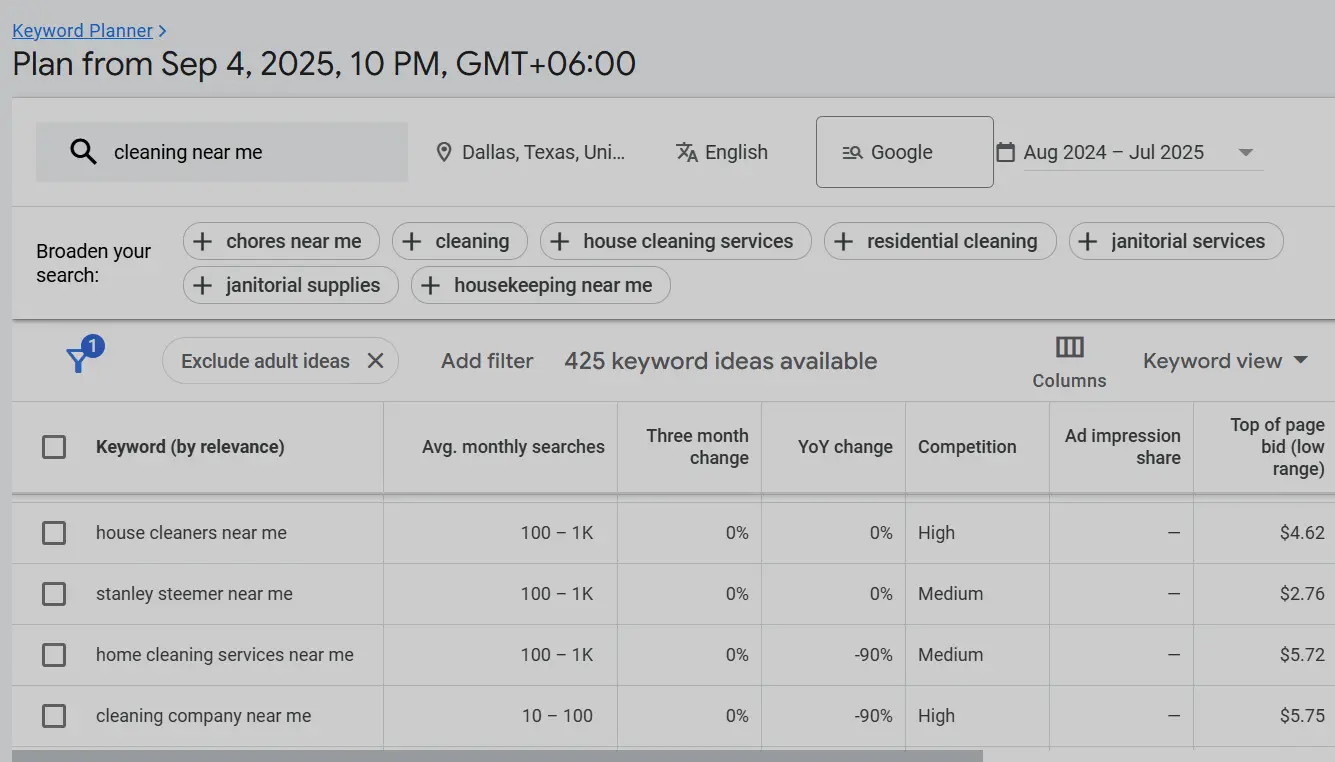
Task: Open the Keyword view dropdown
Action: 1226,361
